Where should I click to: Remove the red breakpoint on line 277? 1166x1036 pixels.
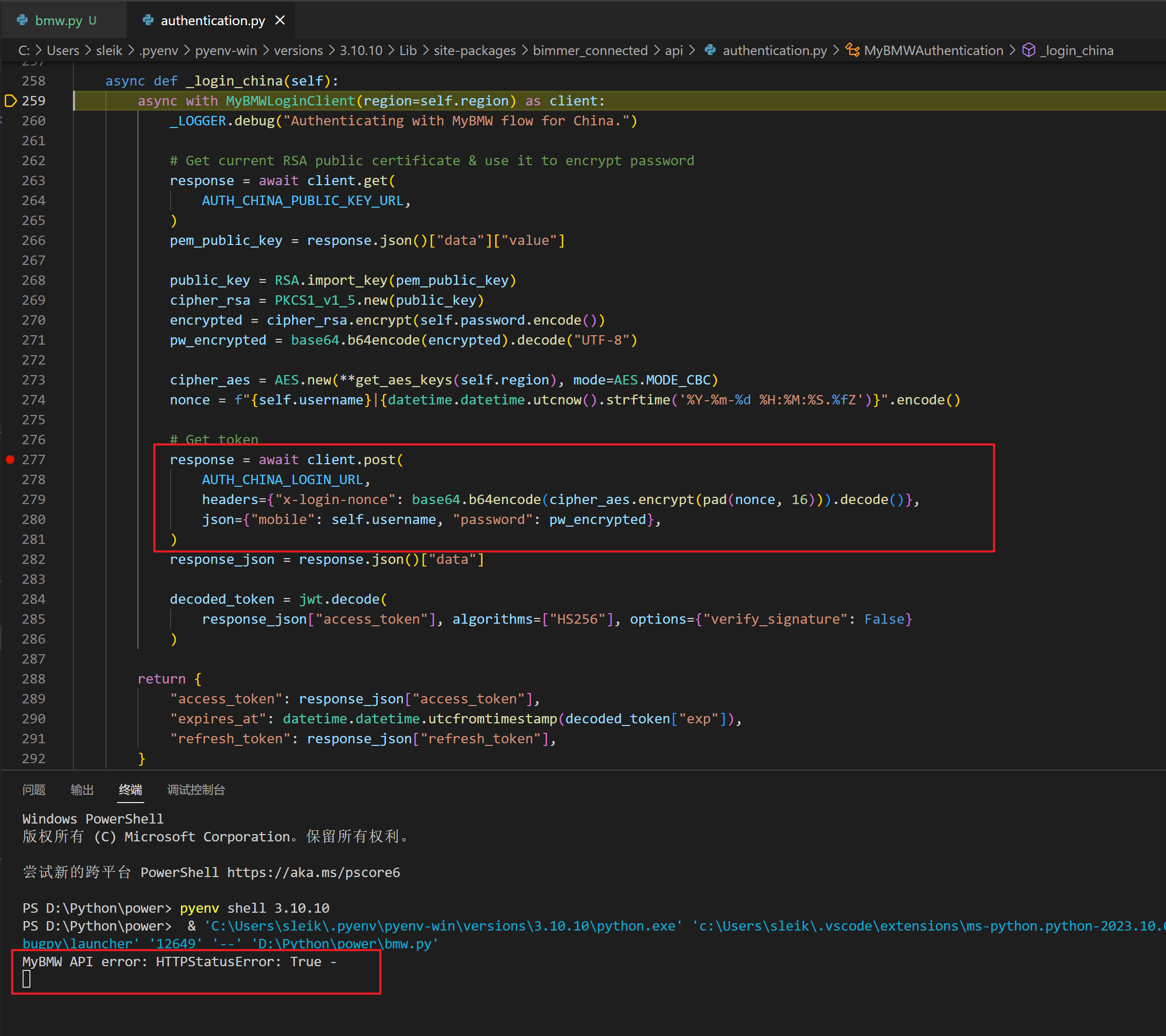pyautogui.click(x=10, y=460)
